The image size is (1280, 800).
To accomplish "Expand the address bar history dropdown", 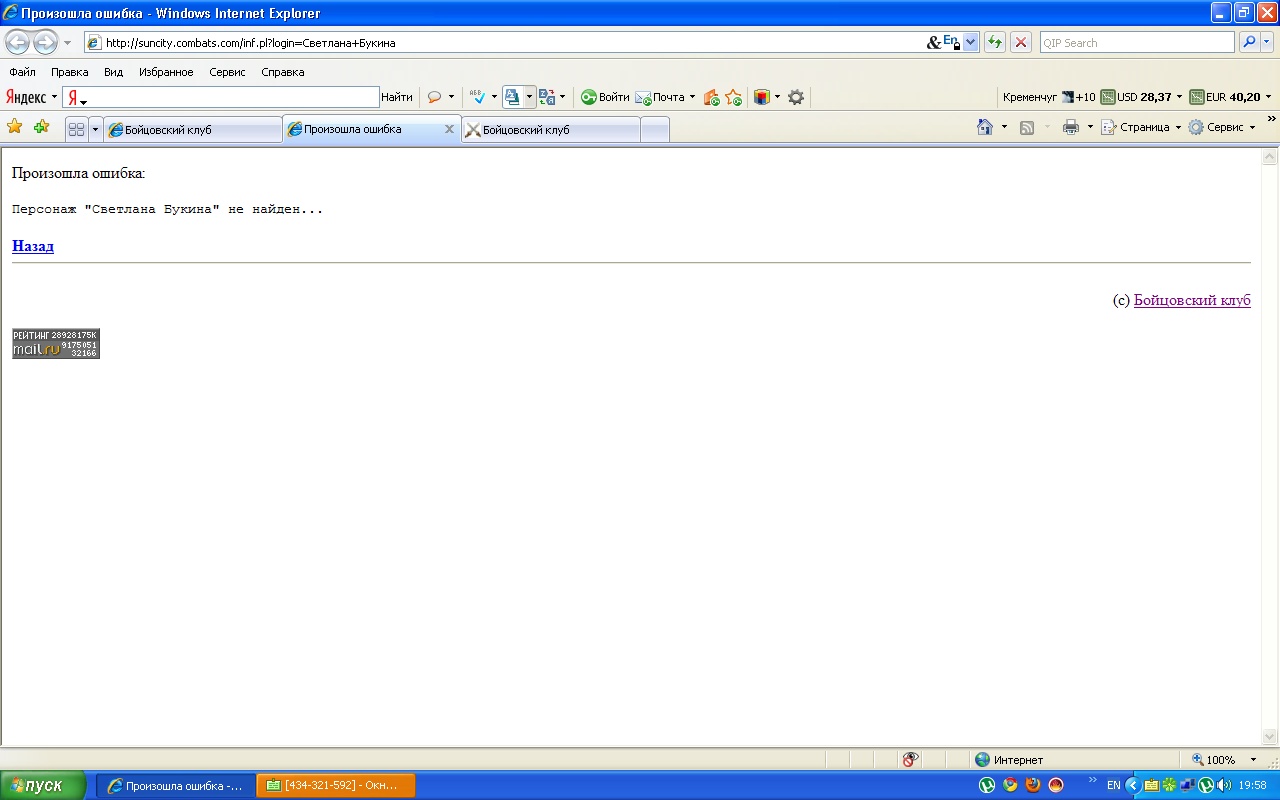I will [x=970, y=42].
